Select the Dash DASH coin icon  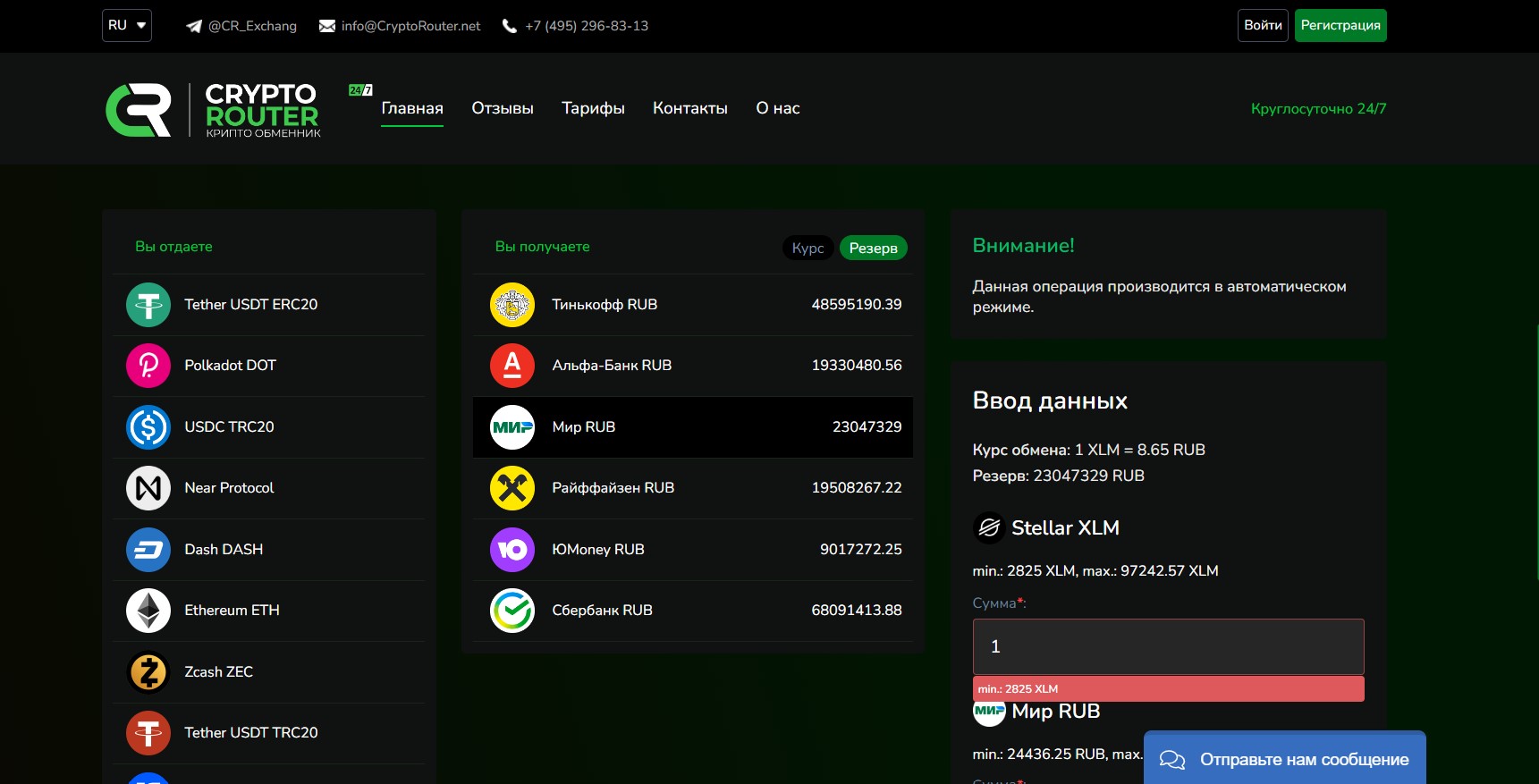click(148, 550)
